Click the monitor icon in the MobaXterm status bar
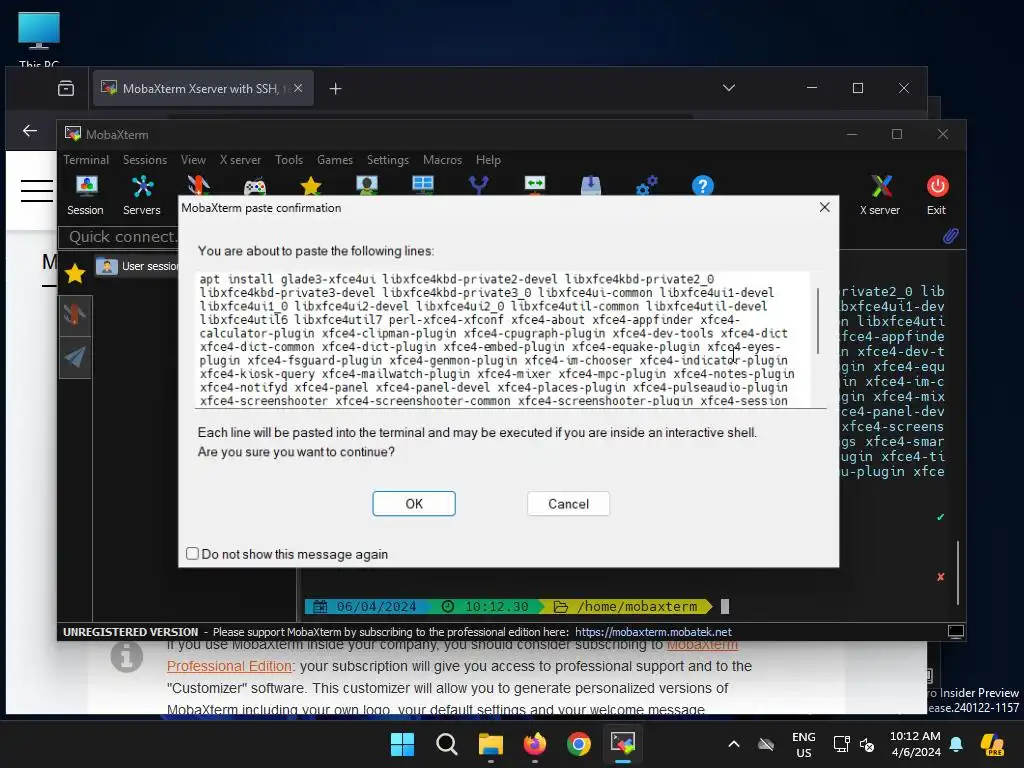 click(955, 632)
